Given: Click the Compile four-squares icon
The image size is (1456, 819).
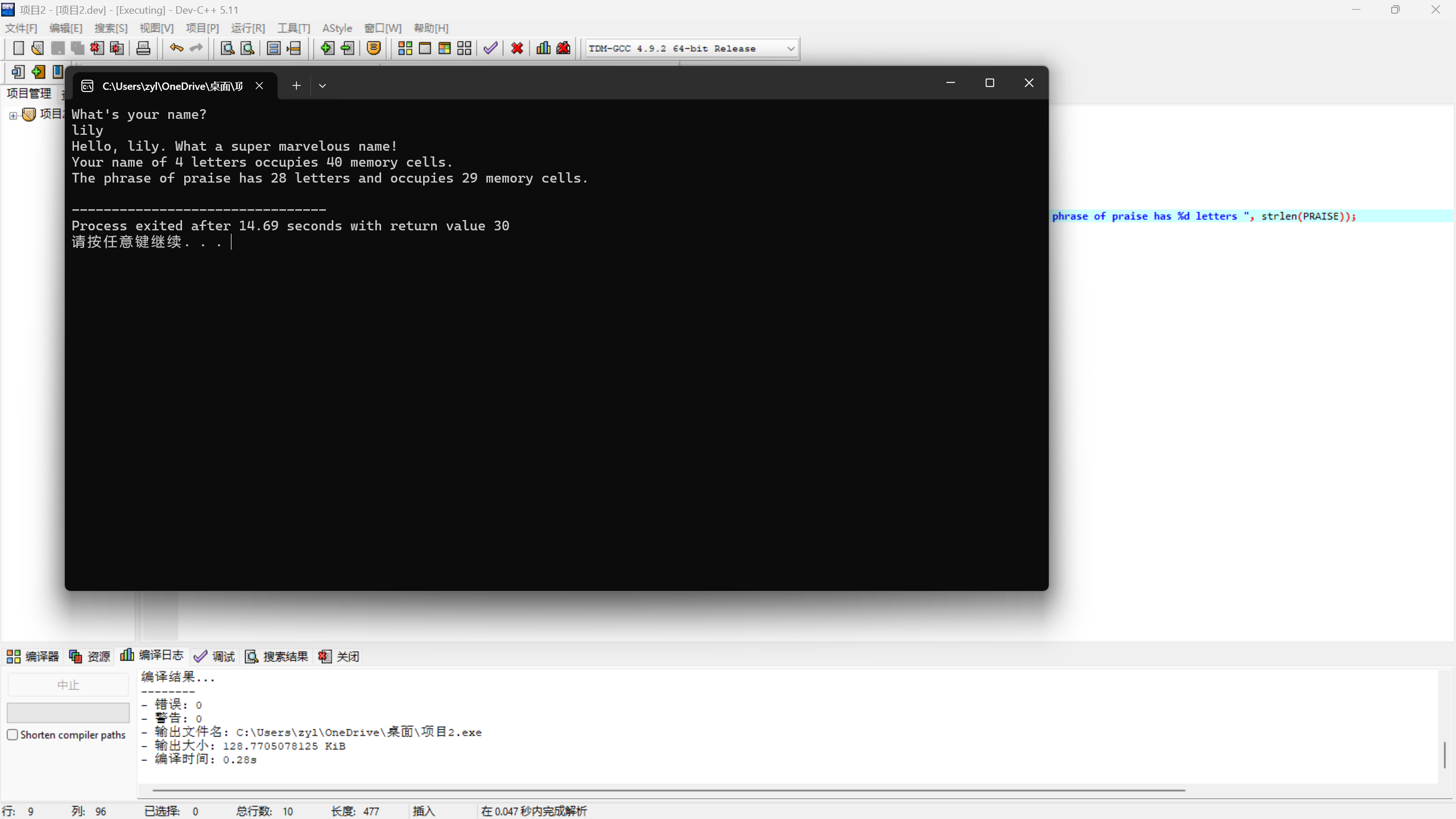Looking at the screenshot, I should click(405, 48).
